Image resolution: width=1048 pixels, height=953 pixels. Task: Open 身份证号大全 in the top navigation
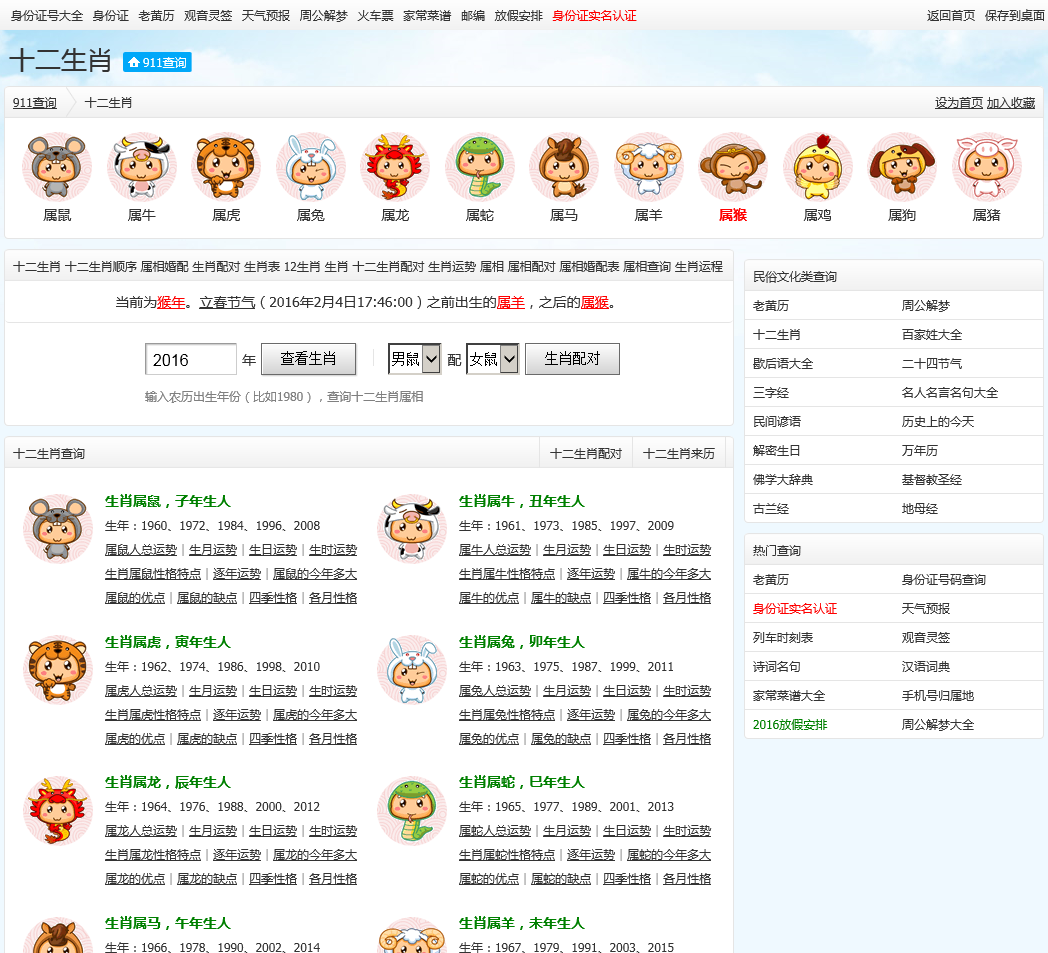pyautogui.click(x=47, y=15)
